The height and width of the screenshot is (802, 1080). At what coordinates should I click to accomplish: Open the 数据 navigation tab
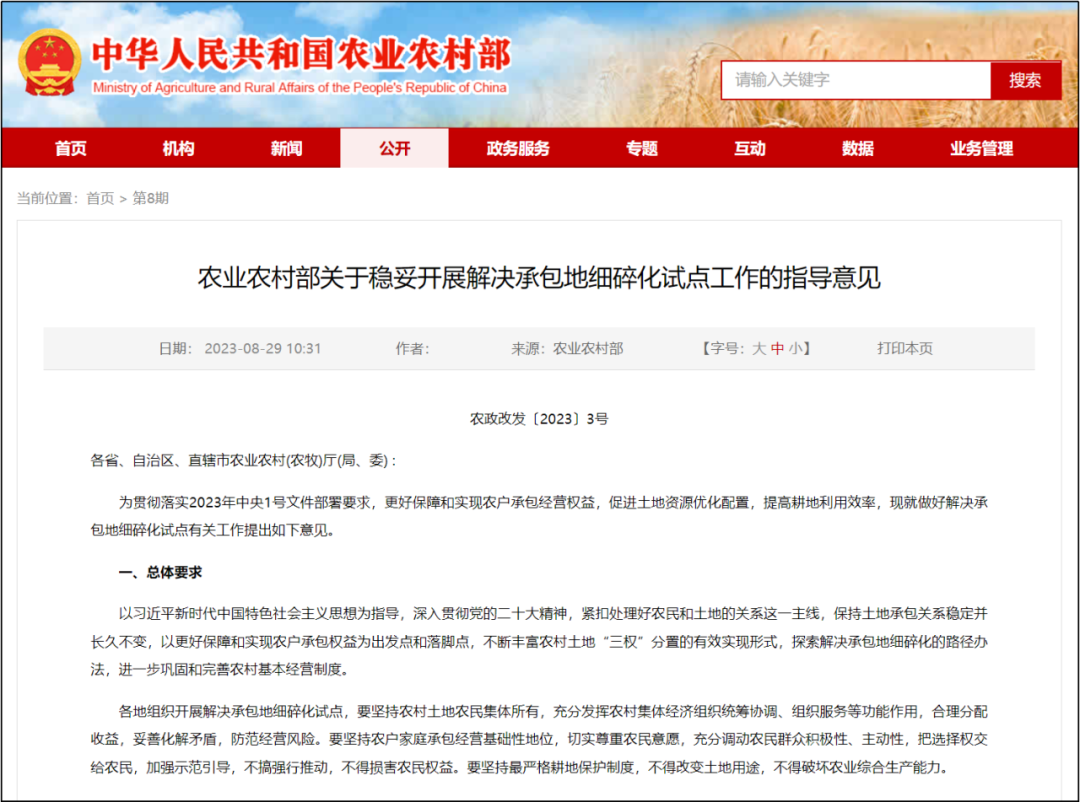(858, 148)
